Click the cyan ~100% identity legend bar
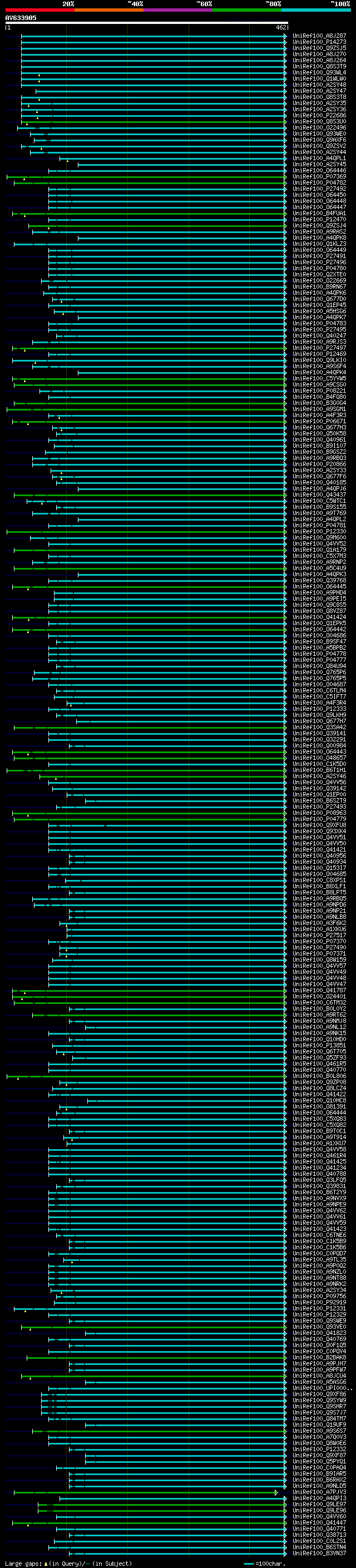Viewport: 356px width, 1568px height. pos(316,10)
